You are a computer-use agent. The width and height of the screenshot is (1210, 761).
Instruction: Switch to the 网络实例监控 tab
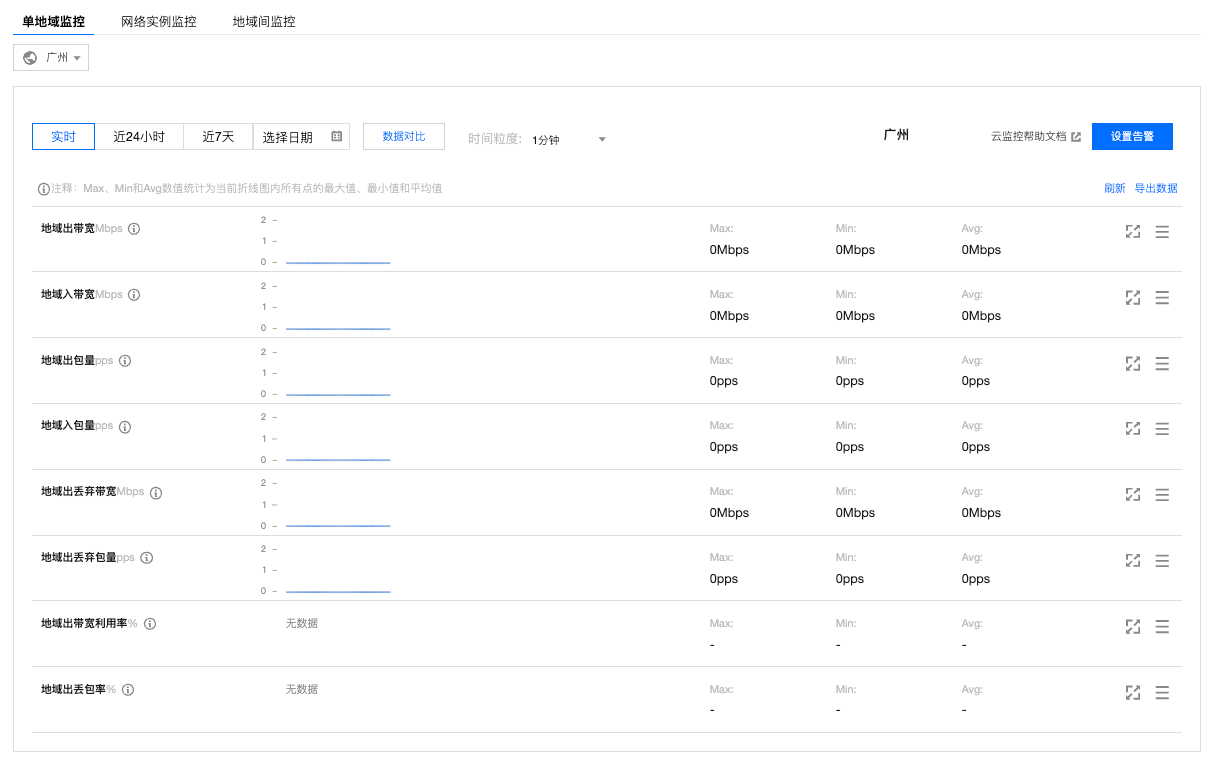point(158,21)
